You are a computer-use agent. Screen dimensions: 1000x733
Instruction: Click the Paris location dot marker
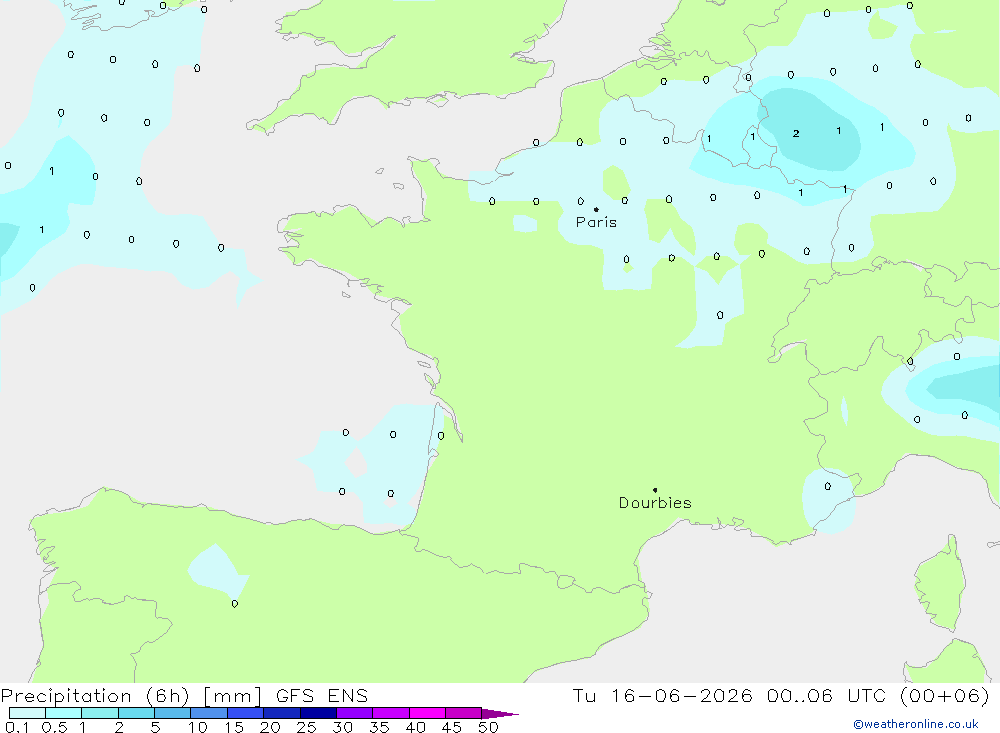[596, 209]
